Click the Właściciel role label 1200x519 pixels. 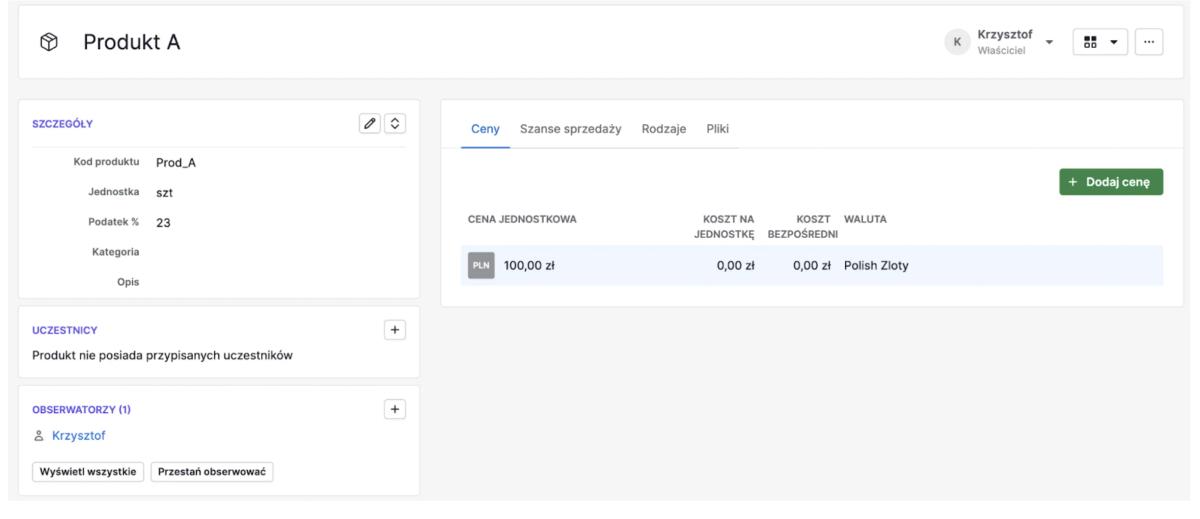click(x=1000, y=51)
